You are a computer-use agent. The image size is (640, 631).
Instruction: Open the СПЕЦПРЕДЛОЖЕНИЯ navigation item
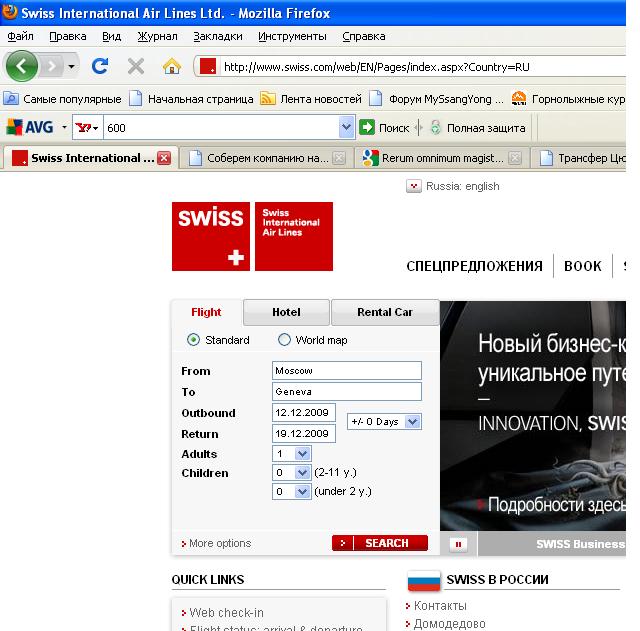tap(474, 266)
